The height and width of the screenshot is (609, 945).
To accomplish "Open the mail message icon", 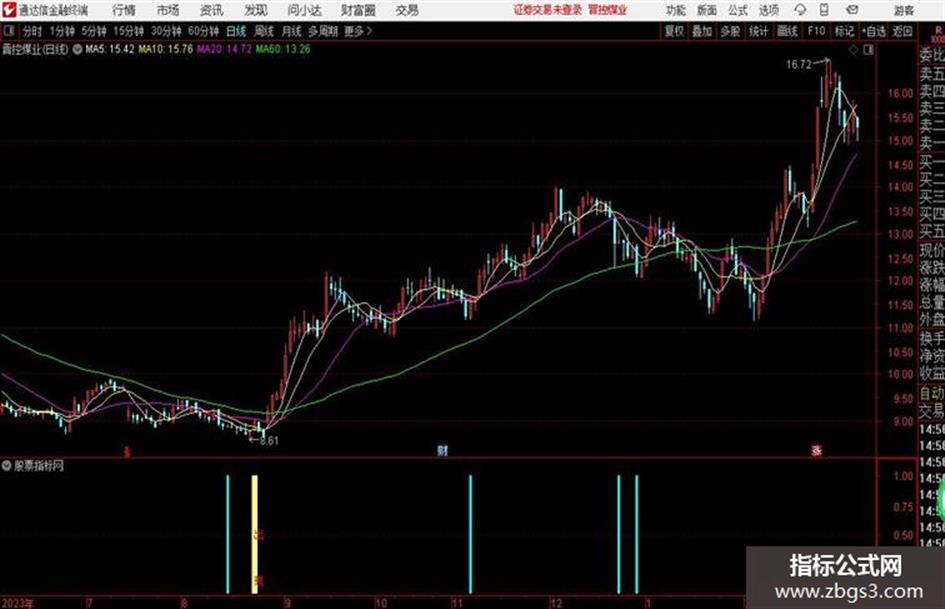I will (852, 10).
